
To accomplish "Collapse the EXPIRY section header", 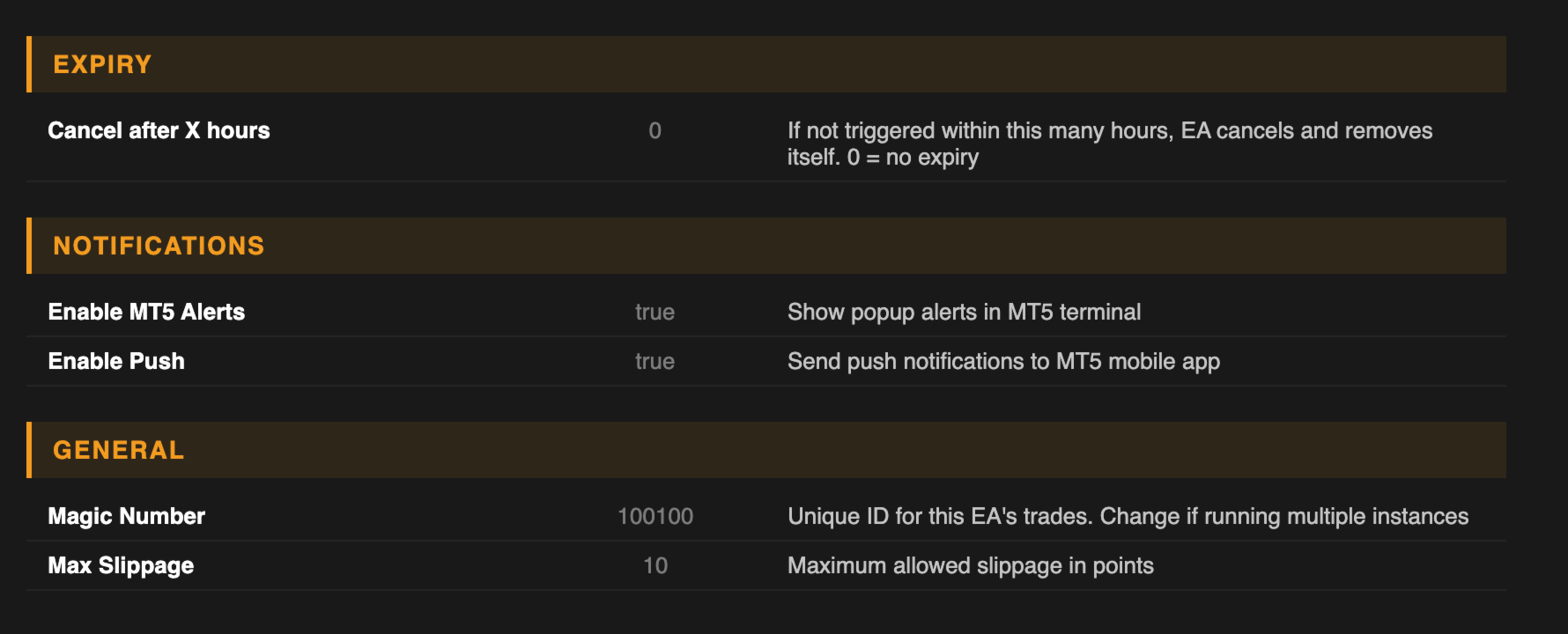I will 102,64.
